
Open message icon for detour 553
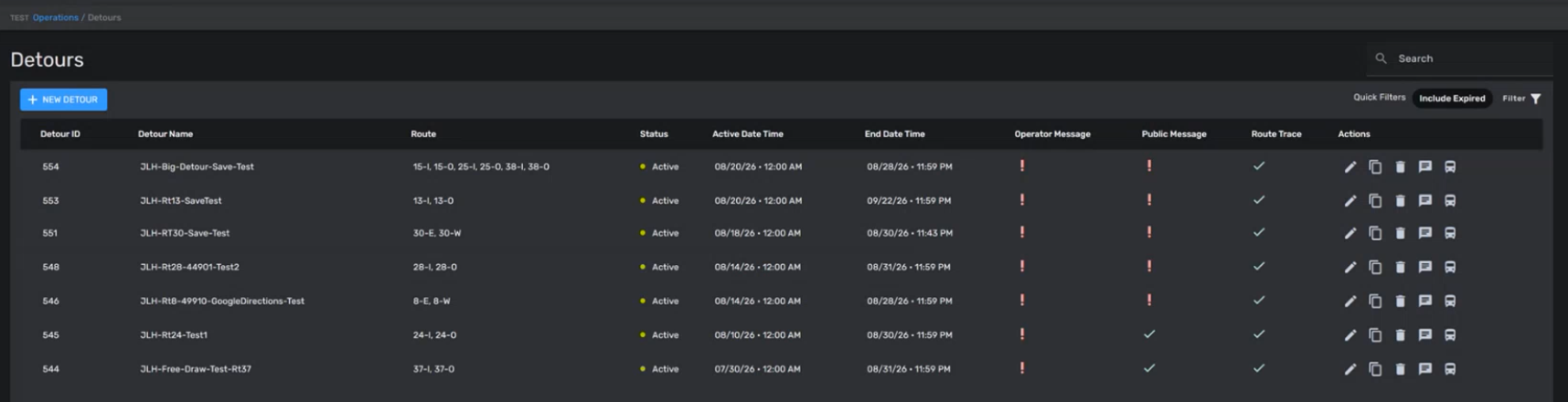click(x=1424, y=201)
